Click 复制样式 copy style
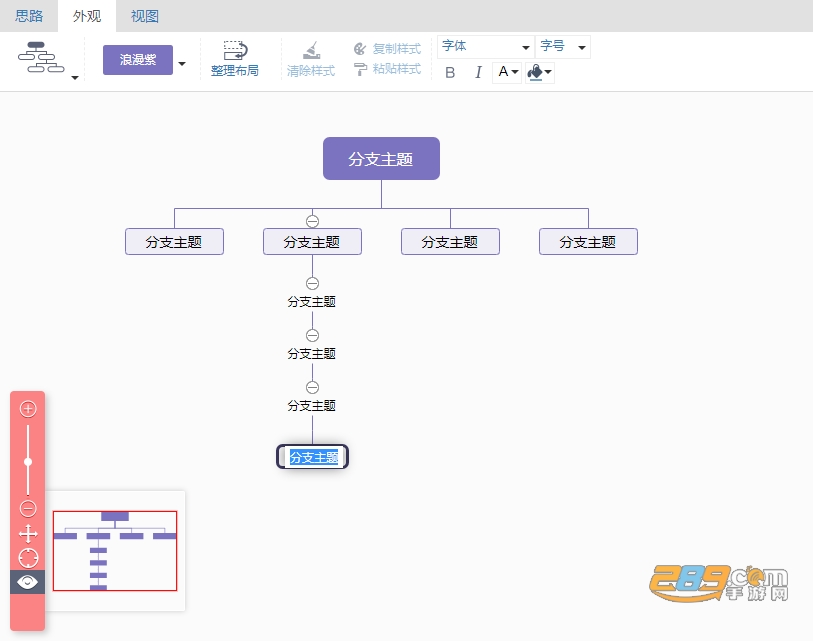The height and width of the screenshot is (641, 813). click(387, 49)
